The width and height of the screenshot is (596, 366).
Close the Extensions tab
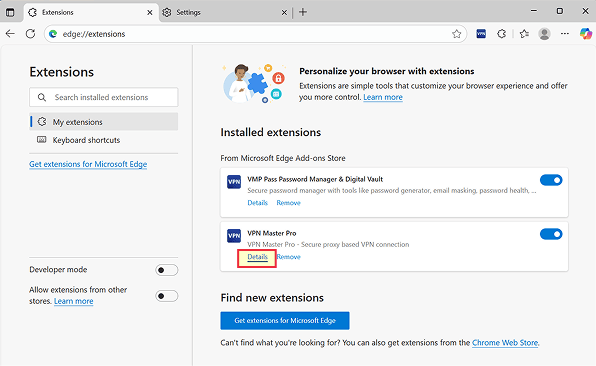click(150, 13)
